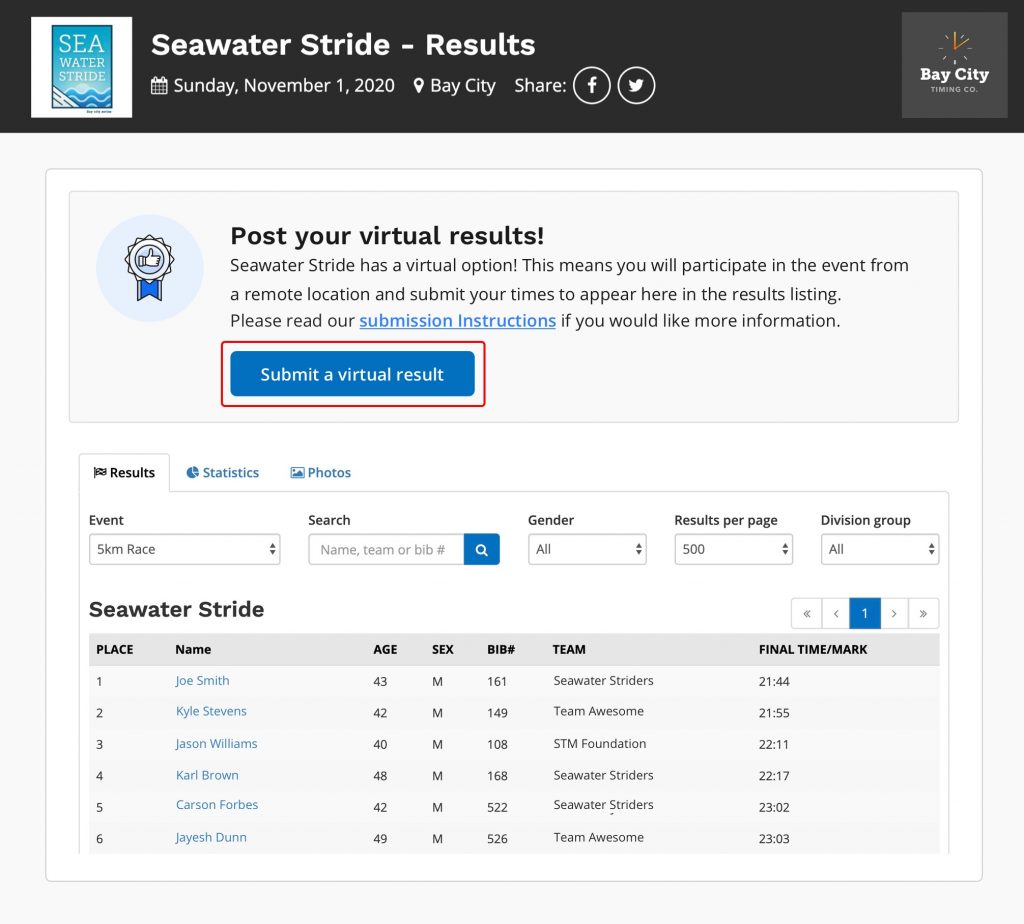Go to the last results page

(923, 613)
